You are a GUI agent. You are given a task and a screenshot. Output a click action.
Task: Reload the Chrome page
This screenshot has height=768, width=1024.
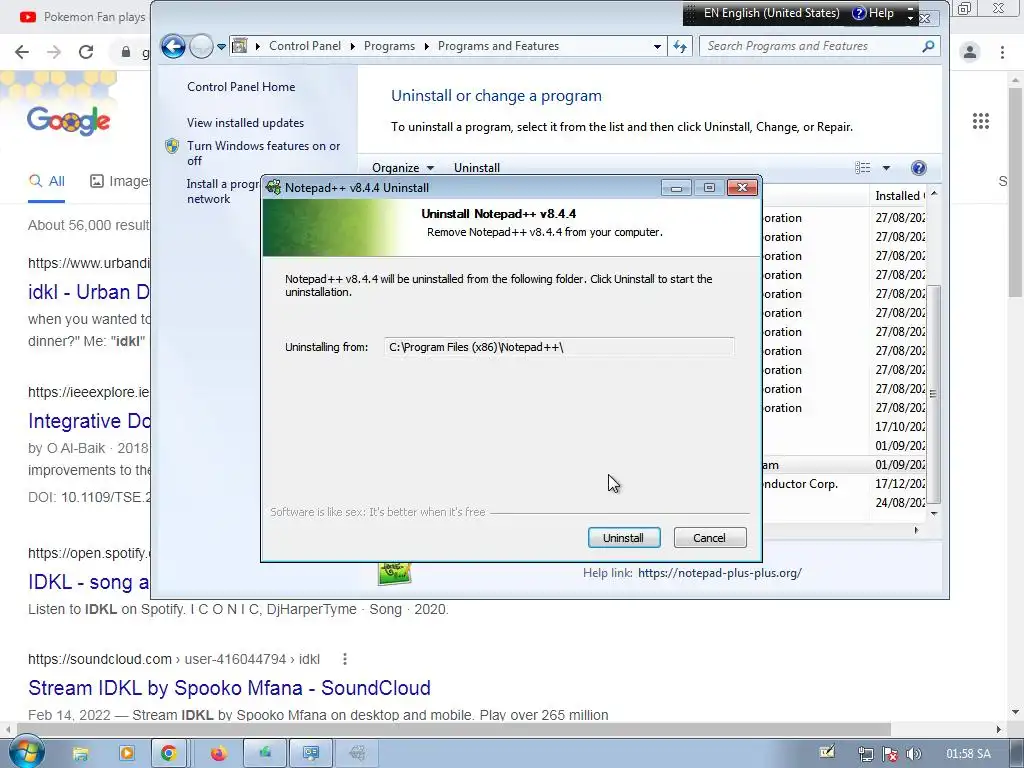click(x=86, y=52)
